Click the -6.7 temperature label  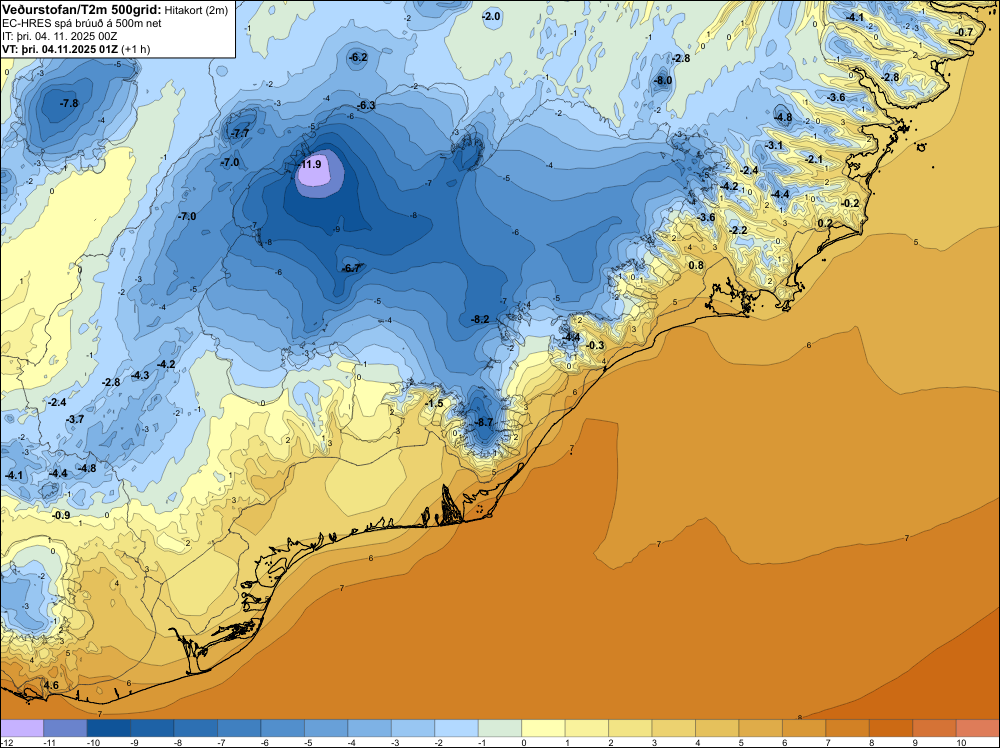click(352, 268)
